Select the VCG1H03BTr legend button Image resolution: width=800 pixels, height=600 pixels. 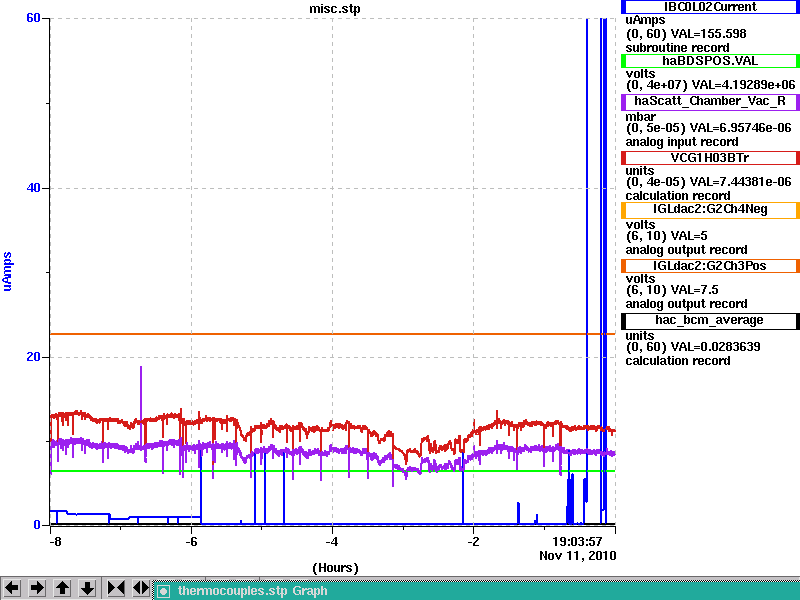click(x=710, y=158)
